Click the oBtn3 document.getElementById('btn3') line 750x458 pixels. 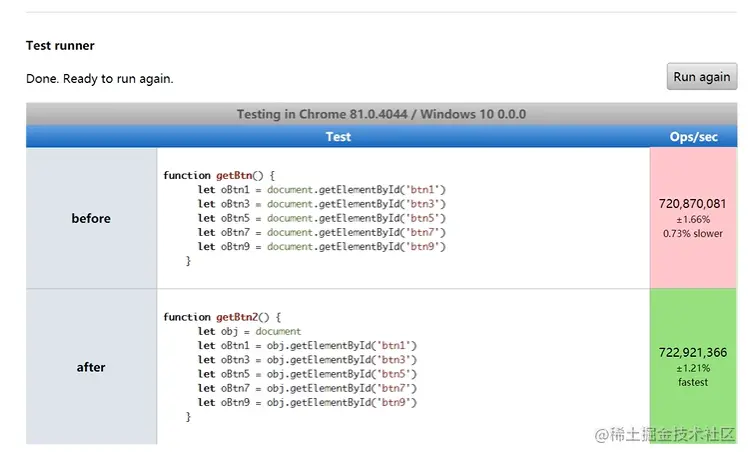pyautogui.click(x=321, y=204)
